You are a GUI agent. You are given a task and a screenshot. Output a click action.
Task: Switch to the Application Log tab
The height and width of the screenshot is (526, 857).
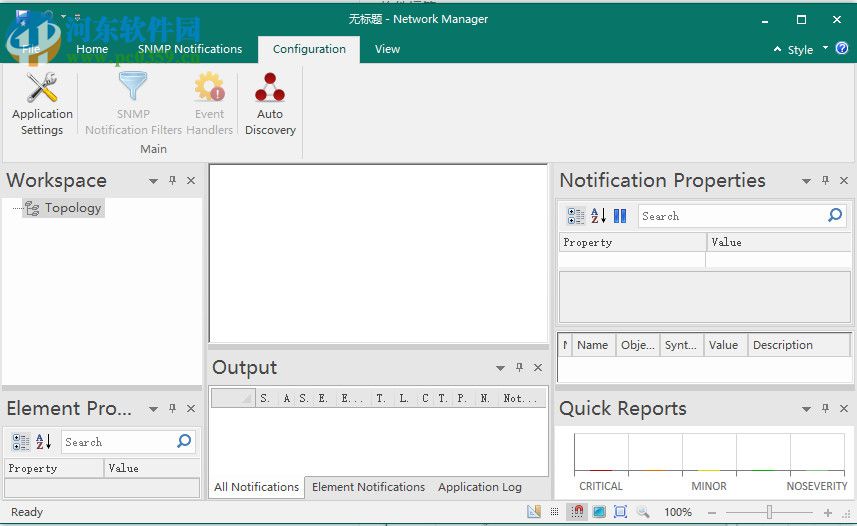point(480,487)
